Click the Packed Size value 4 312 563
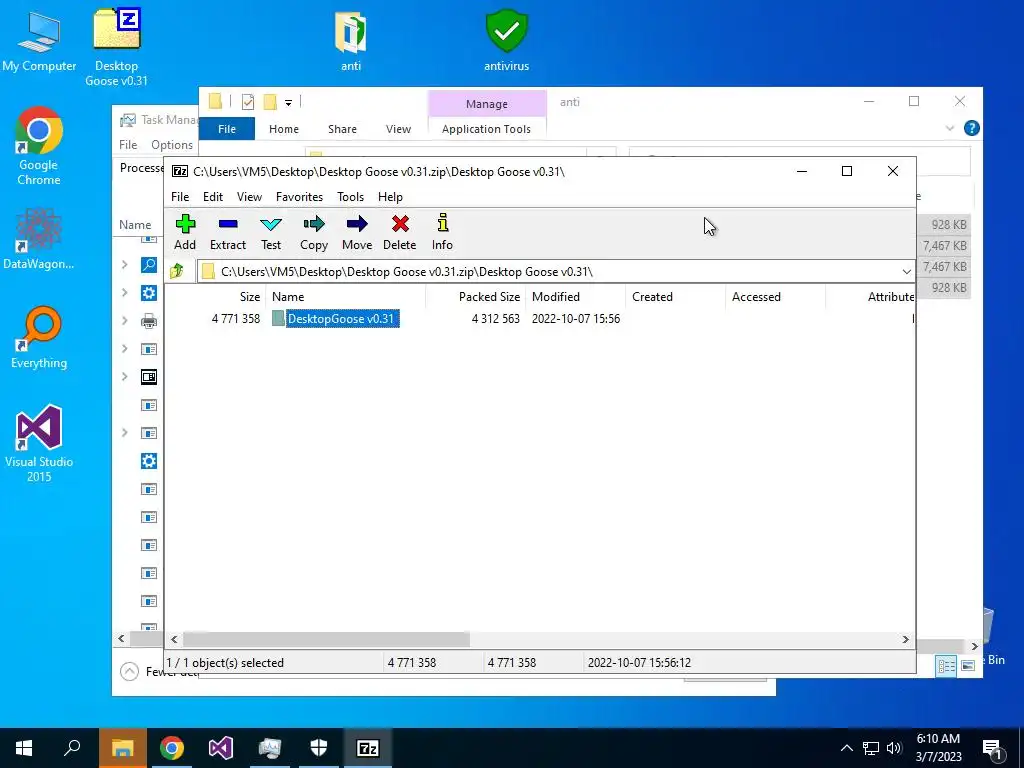Screen dimensions: 1024x768 [x=496, y=319]
